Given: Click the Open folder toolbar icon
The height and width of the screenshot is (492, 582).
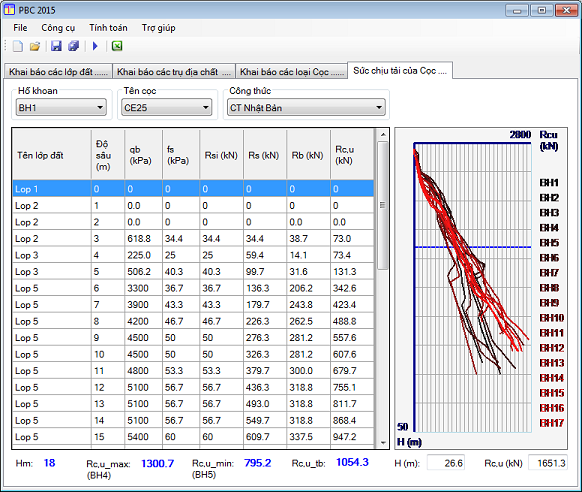Looking at the screenshot, I should pos(35,46).
